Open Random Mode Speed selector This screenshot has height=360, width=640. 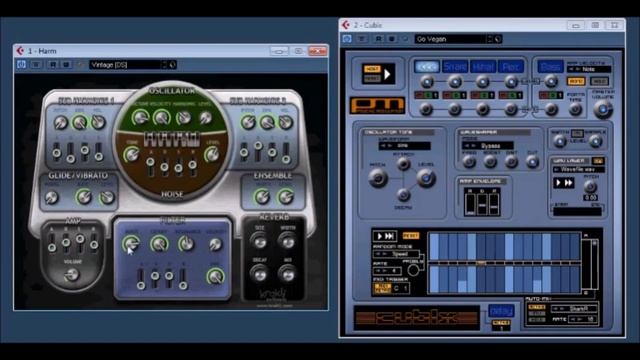point(396,253)
